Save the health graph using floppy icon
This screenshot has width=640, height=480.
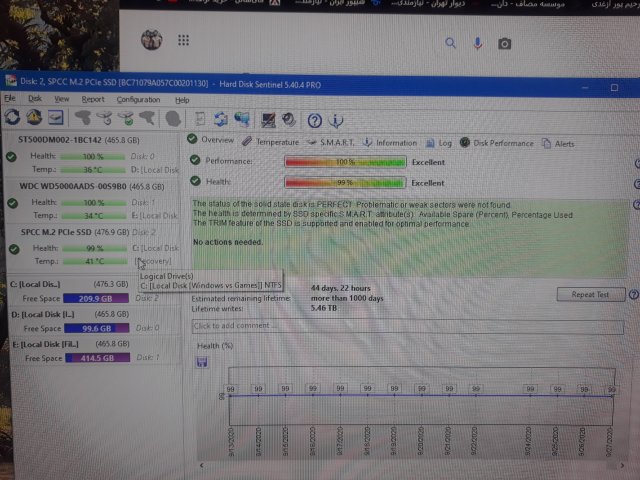(202, 361)
